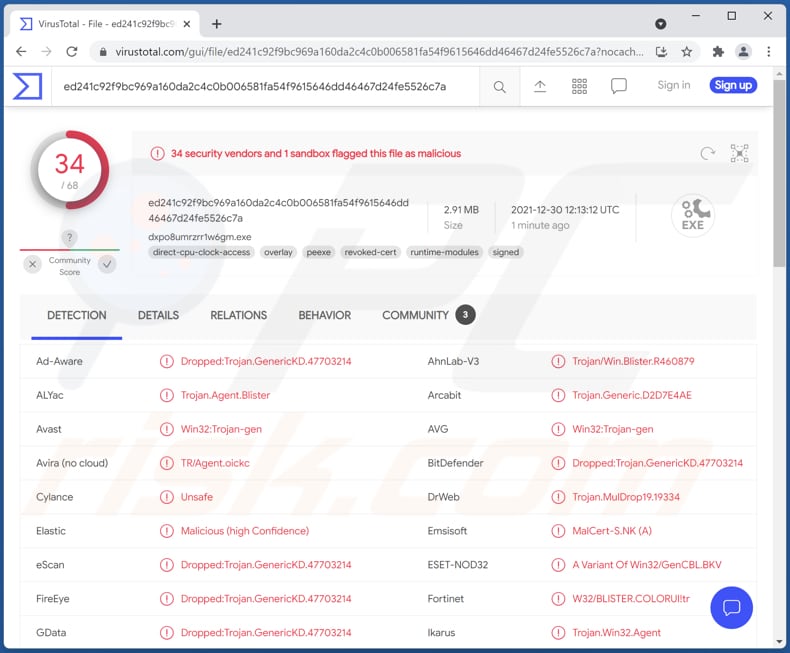This screenshot has height=653, width=790.
Task: Click the Ad-Aware detection alert icon
Action: click(x=167, y=361)
